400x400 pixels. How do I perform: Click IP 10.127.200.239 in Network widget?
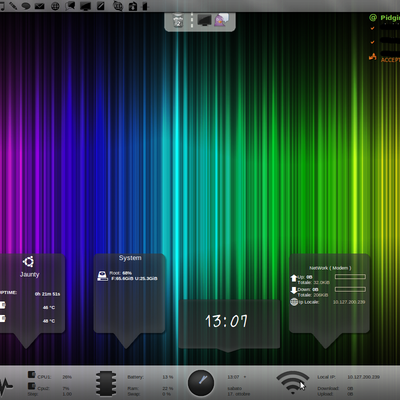pyautogui.click(x=349, y=302)
